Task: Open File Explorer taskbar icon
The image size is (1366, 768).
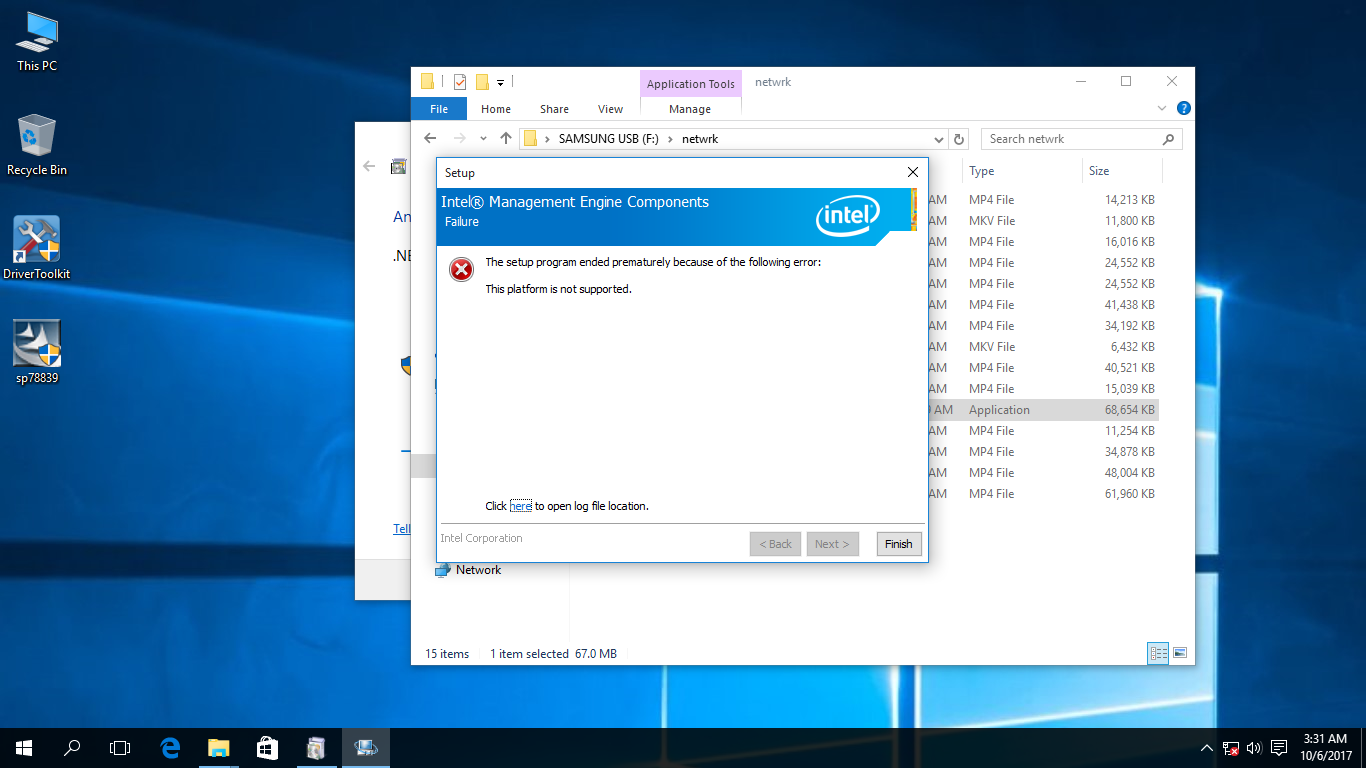Action: (x=218, y=747)
